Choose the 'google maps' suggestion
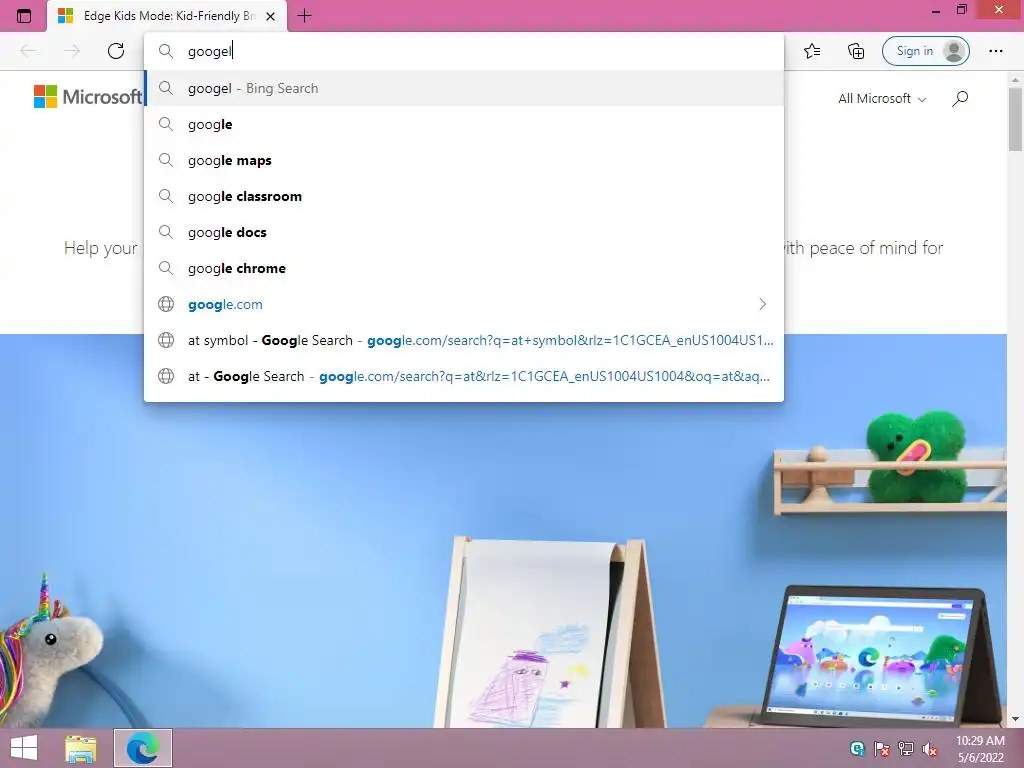 click(464, 160)
